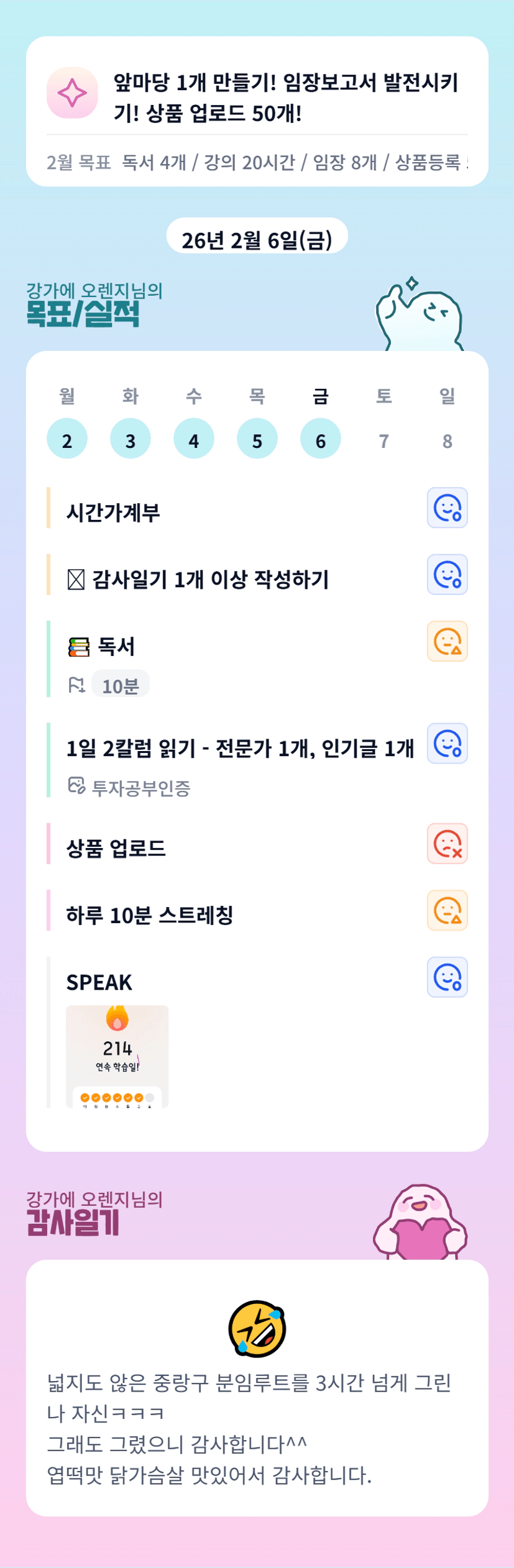Click the orange face icon for 독서
Image resolution: width=514 pixels, height=1568 pixels.
[447, 641]
